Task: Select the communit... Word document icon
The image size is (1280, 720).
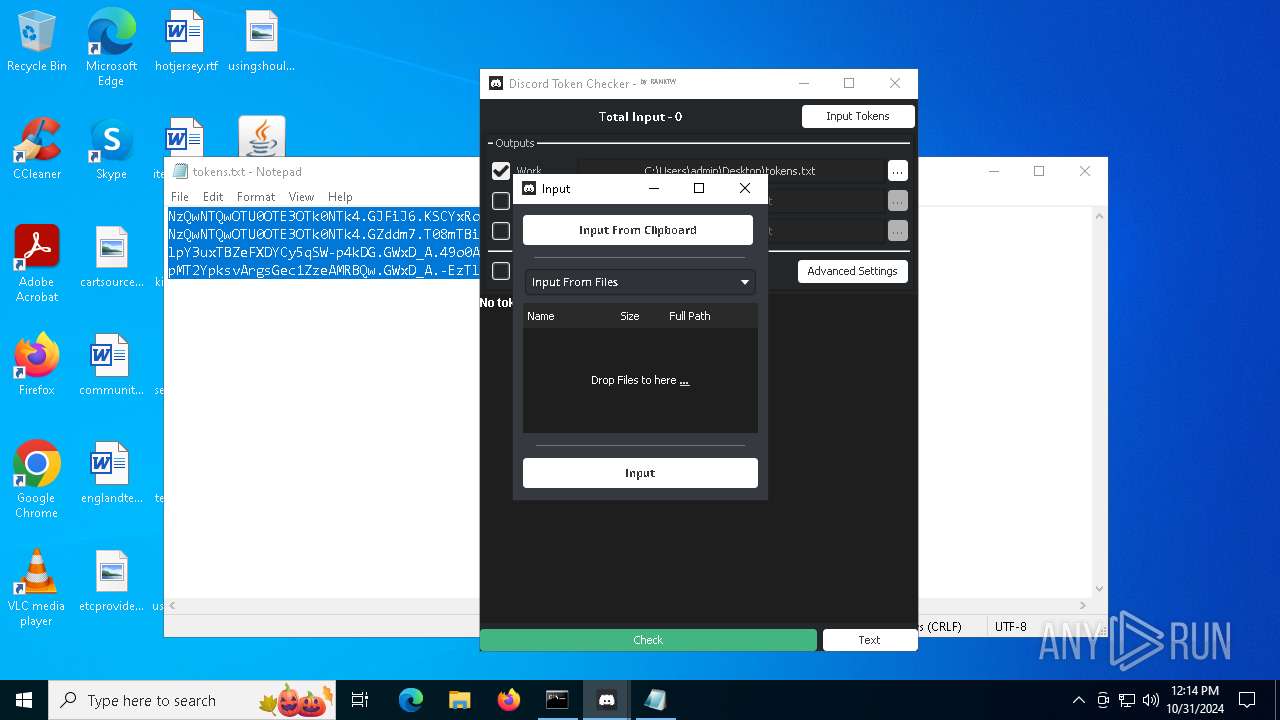Action: (x=111, y=365)
